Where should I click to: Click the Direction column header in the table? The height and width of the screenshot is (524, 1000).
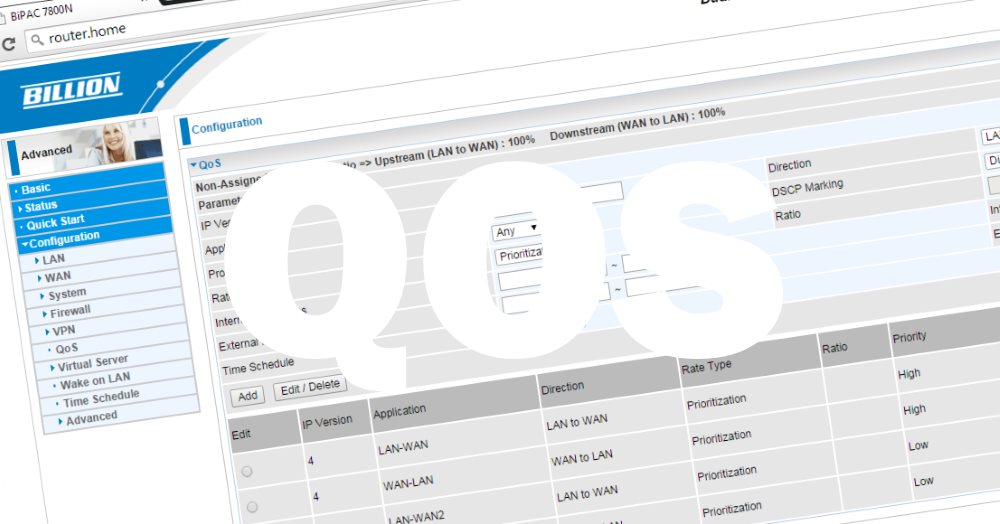(562, 387)
